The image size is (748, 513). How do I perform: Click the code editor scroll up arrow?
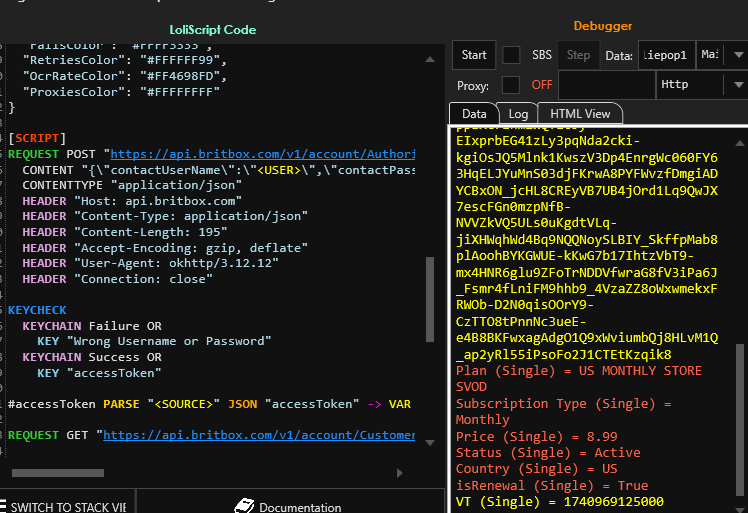(x=430, y=59)
